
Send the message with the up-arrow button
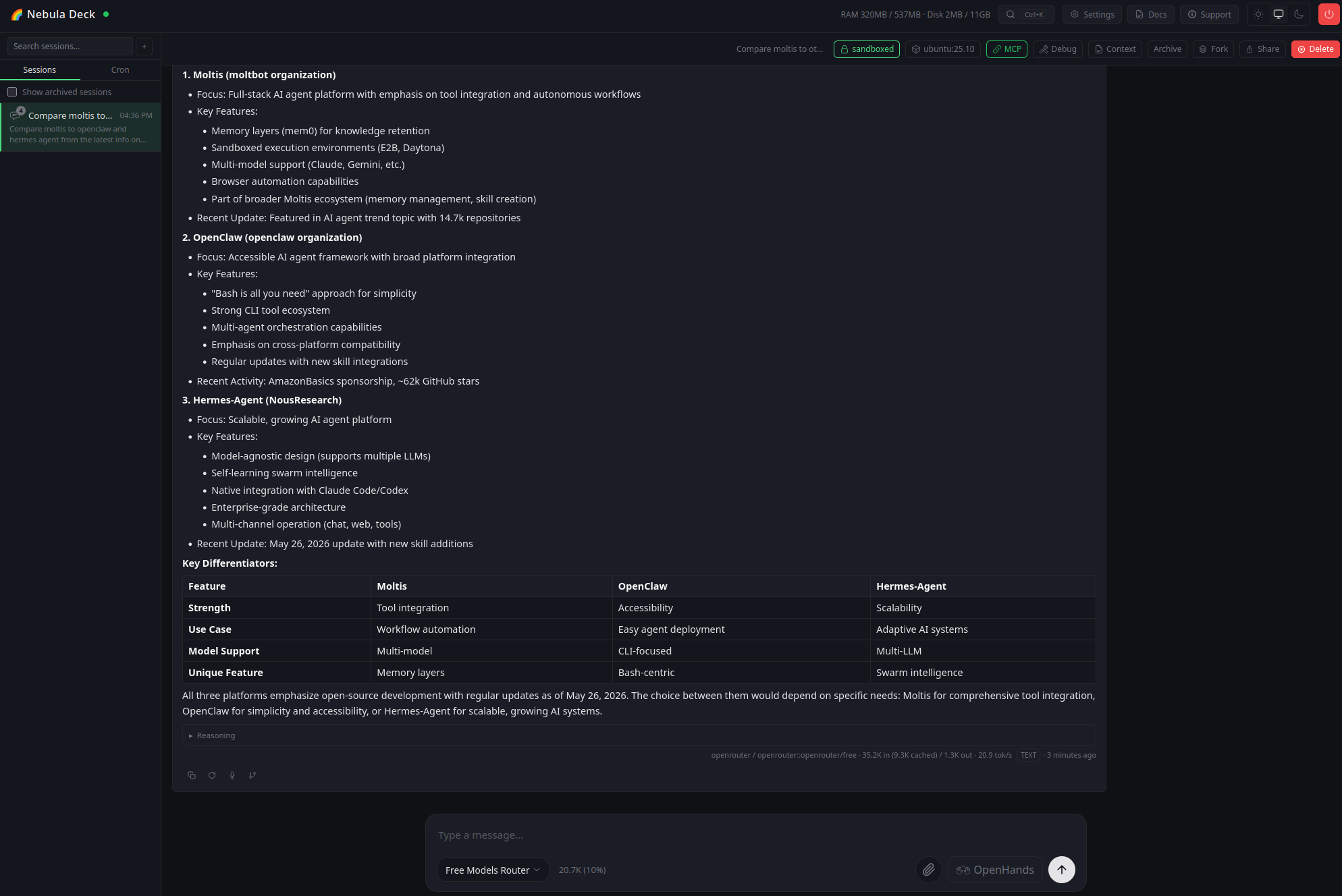click(x=1062, y=870)
